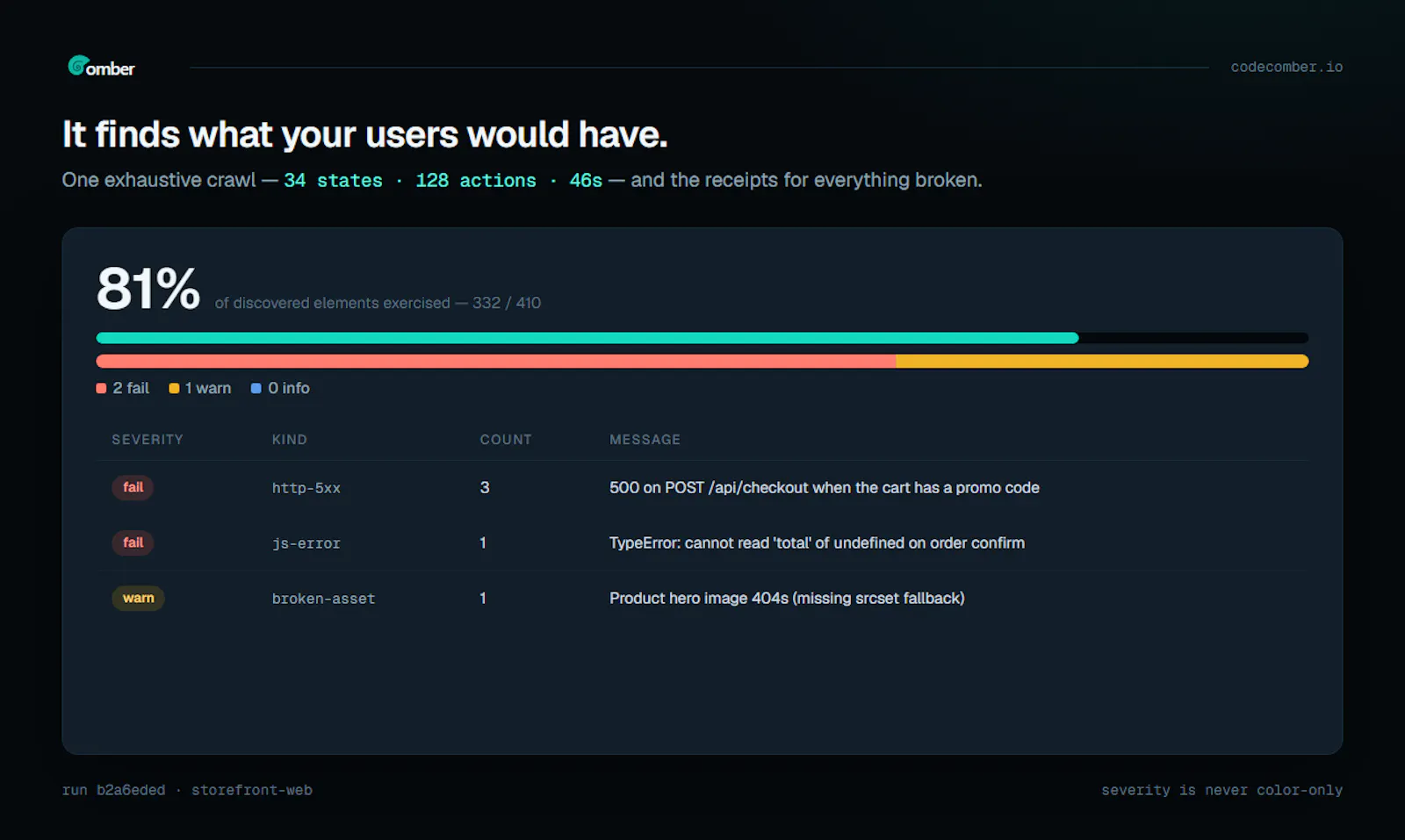Click the "One exhaustive crawl" subtitle text
This screenshot has width=1405, height=840.
pyautogui.click(x=159, y=180)
